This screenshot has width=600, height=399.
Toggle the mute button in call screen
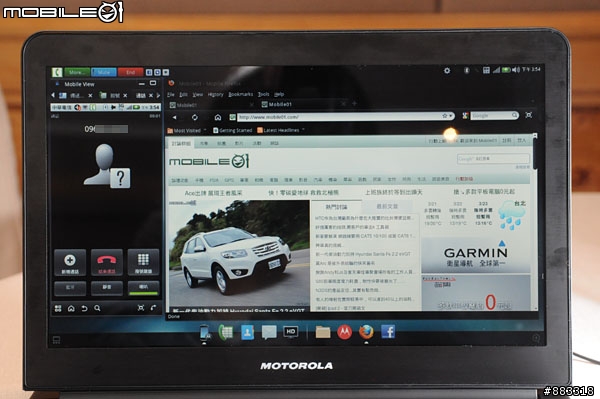tap(107, 288)
